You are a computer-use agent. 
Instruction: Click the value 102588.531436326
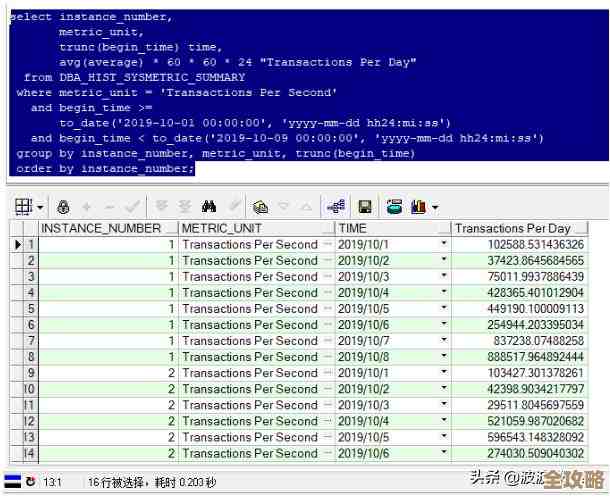(x=536, y=245)
